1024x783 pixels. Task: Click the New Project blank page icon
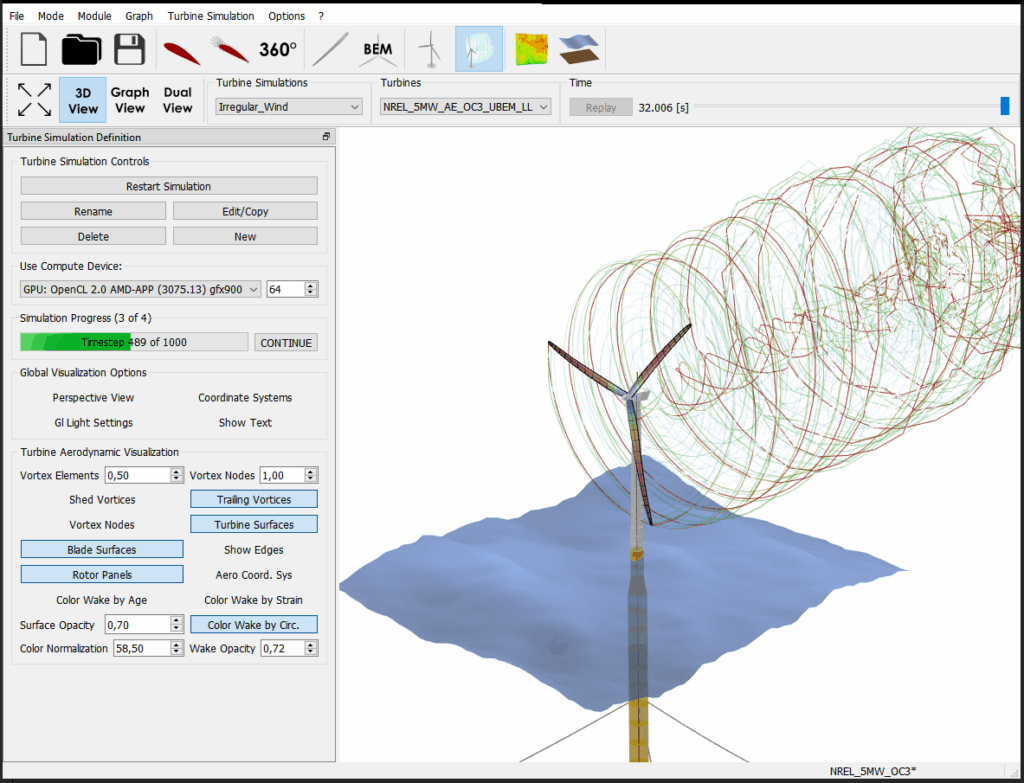click(x=34, y=49)
